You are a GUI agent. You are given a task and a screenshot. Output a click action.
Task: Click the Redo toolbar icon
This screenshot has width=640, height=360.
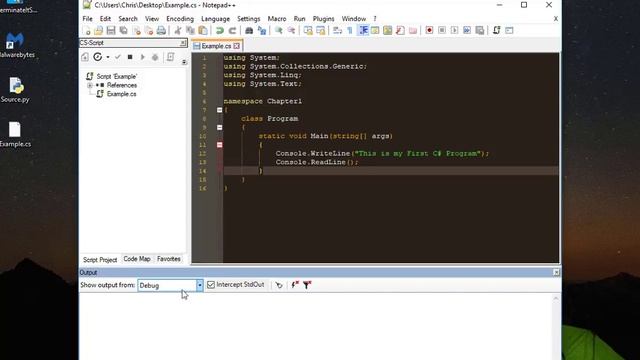point(232,31)
